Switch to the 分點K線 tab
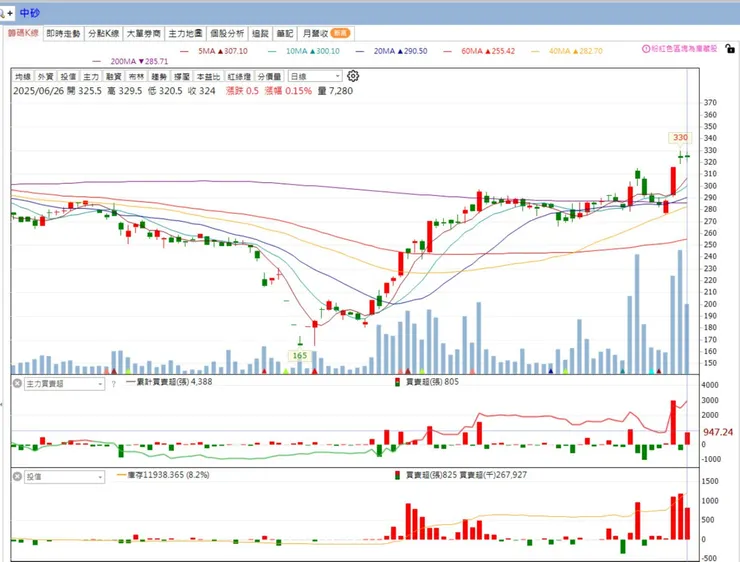The image size is (740, 562). click(x=103, y=34)
